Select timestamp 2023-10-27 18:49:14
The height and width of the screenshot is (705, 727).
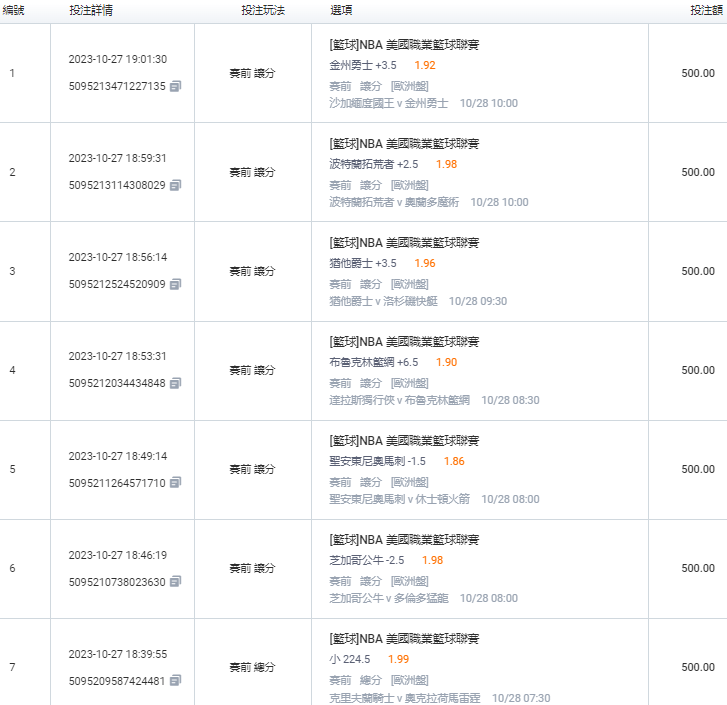tap(118, 456)
